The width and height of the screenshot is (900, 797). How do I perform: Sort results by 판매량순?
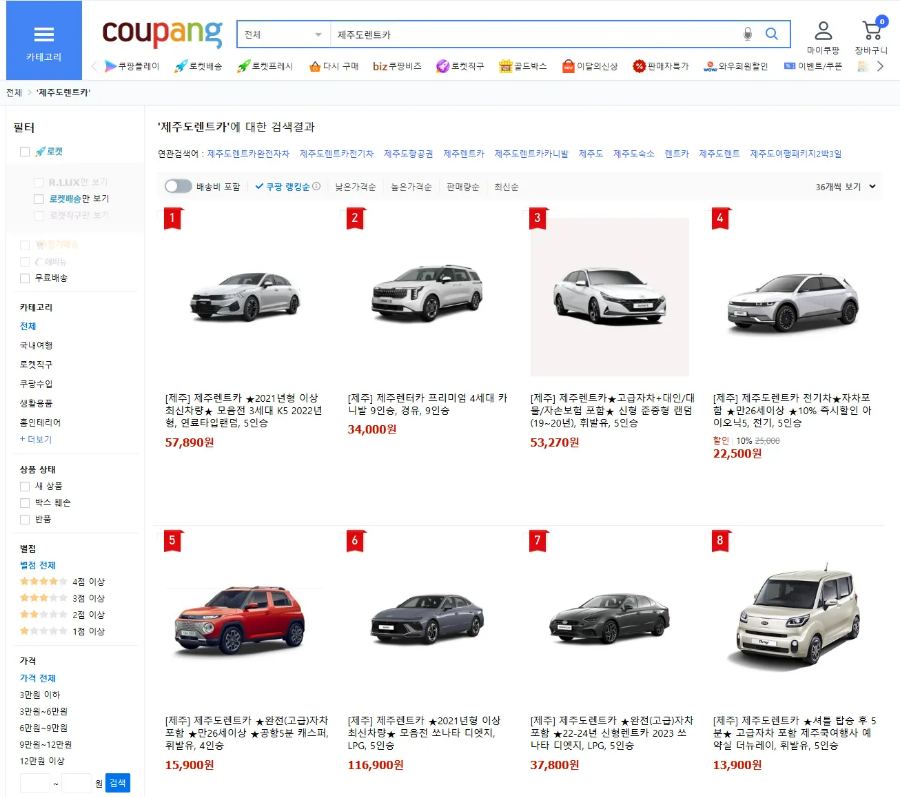click(x=463, y=187)
